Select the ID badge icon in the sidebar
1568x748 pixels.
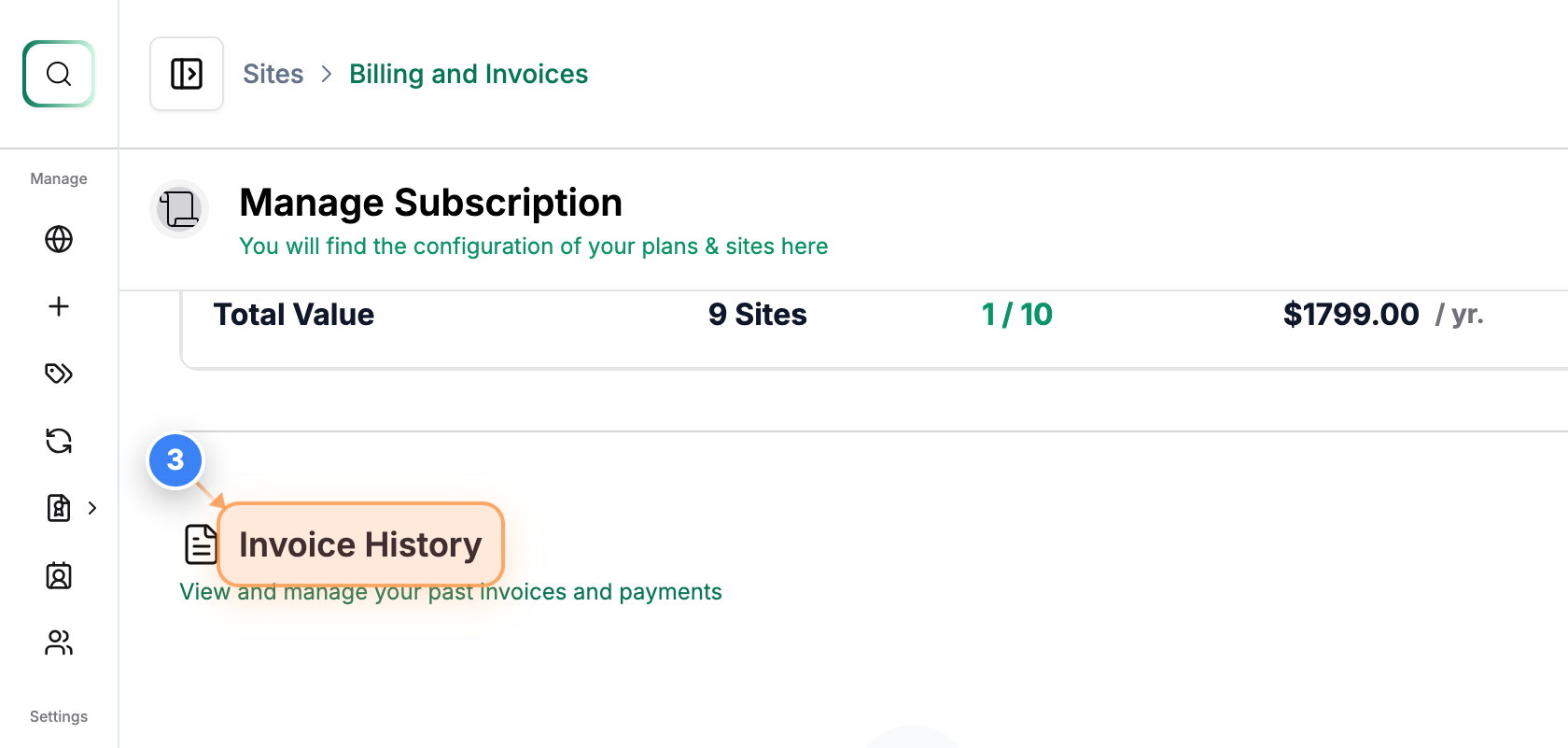point(59,576)
